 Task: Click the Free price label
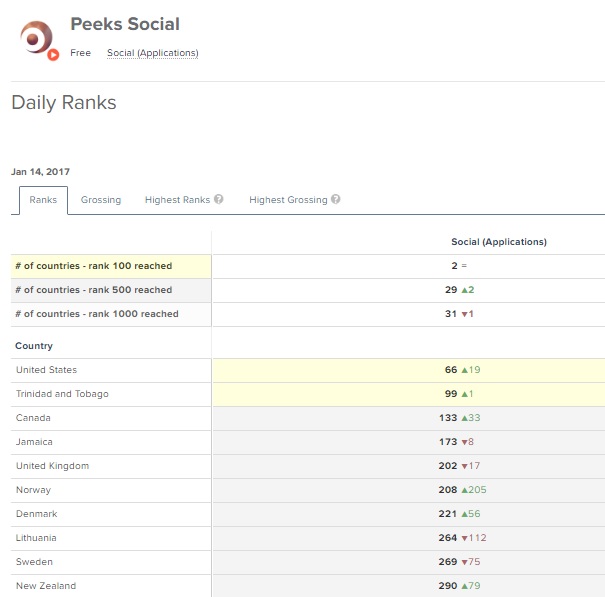pyautogui.click(x=81, y=53)
